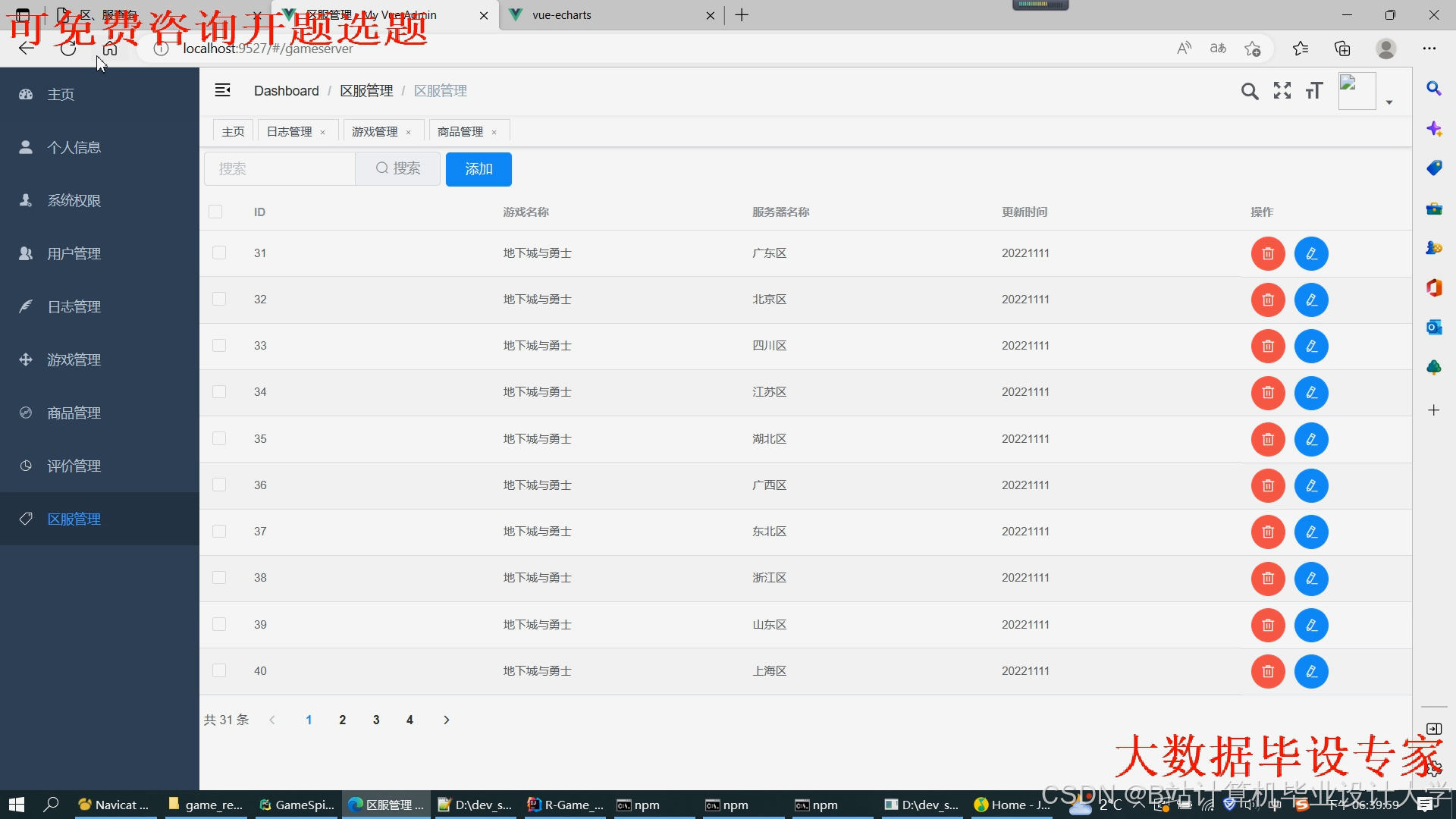Viewport: 1456px width, 819px height.
Task: Open Navicat from the taskbar
Action: click(x=115, y=805)
